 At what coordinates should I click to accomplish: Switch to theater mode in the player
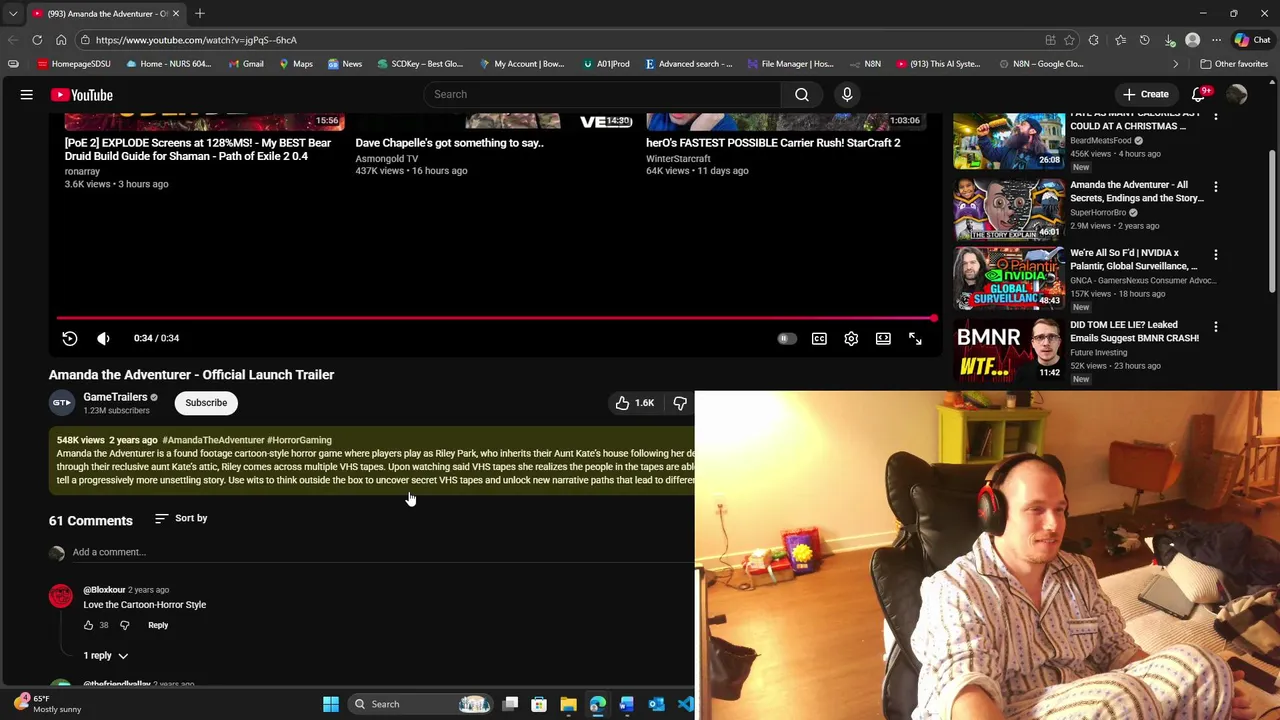[883, 339]
